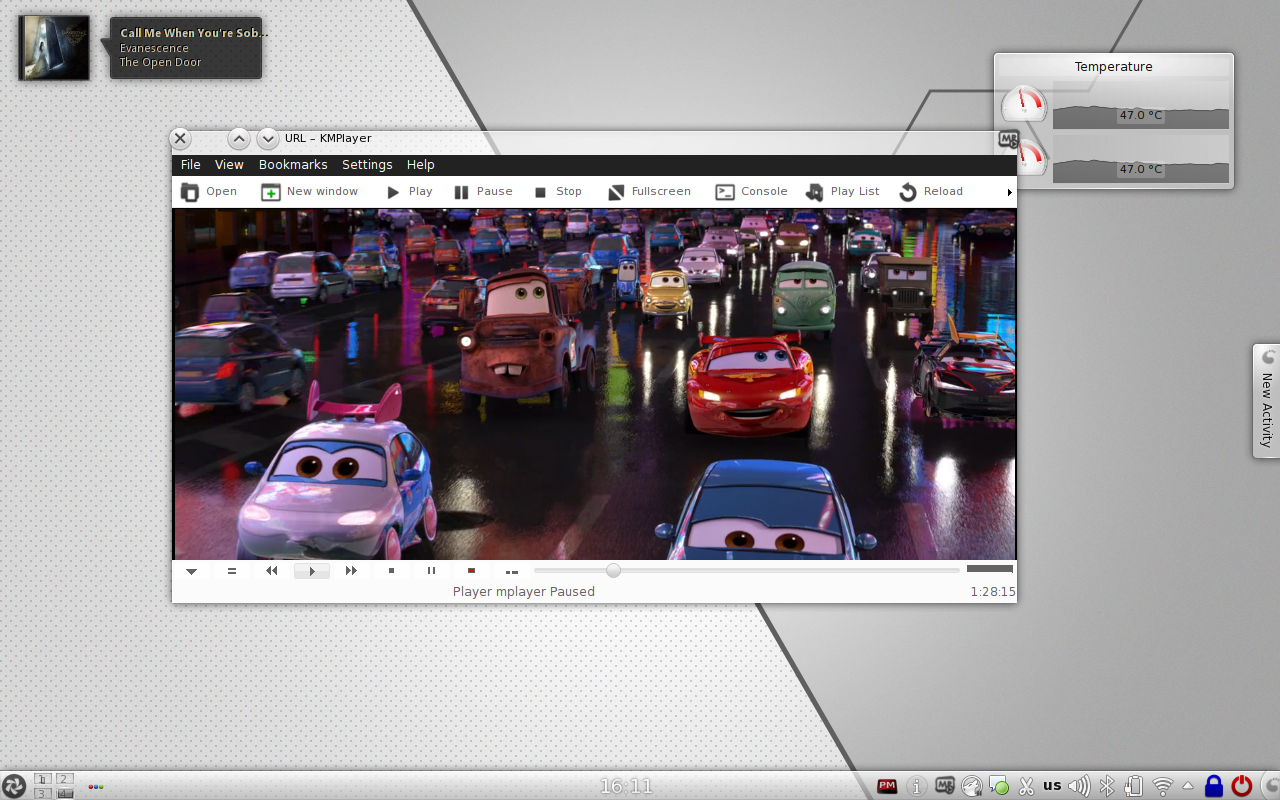The height and width of the screenshot is (800, 1280).
Task: Open the View menu
Action: tap(229, 165)
